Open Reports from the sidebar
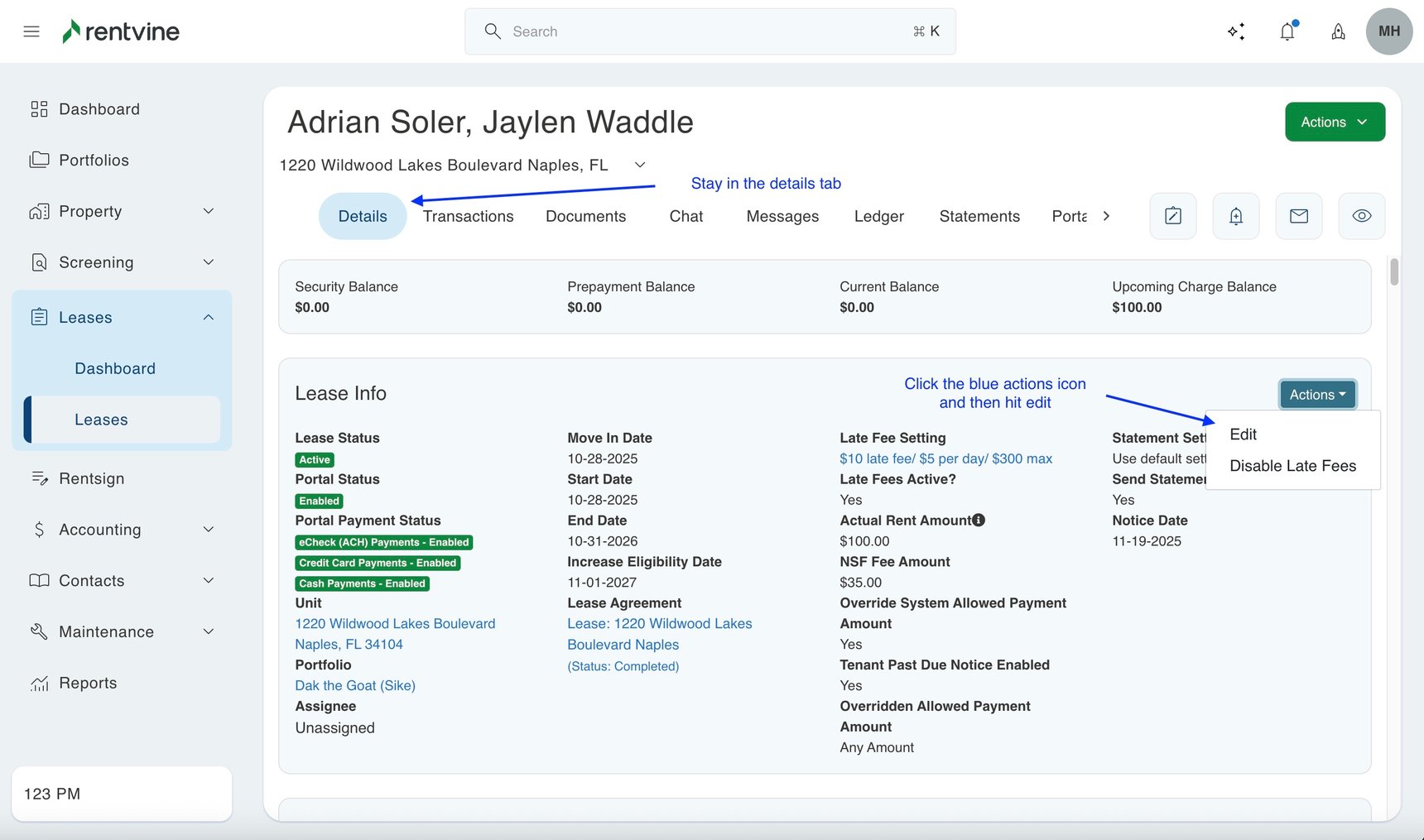The image size is (1424, 840). coord(88,682)
